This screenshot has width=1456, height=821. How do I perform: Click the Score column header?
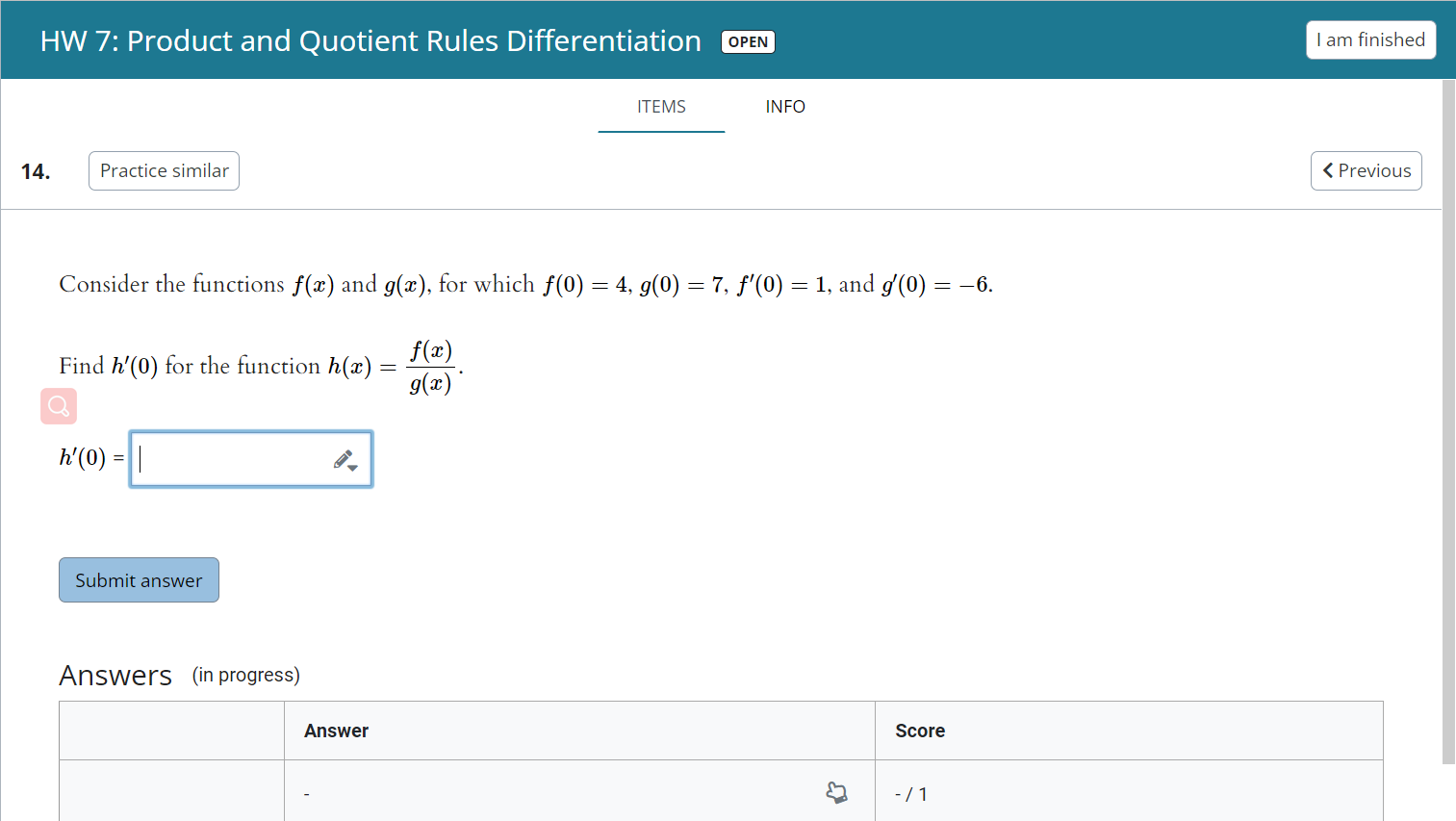(x=920, y=731)
